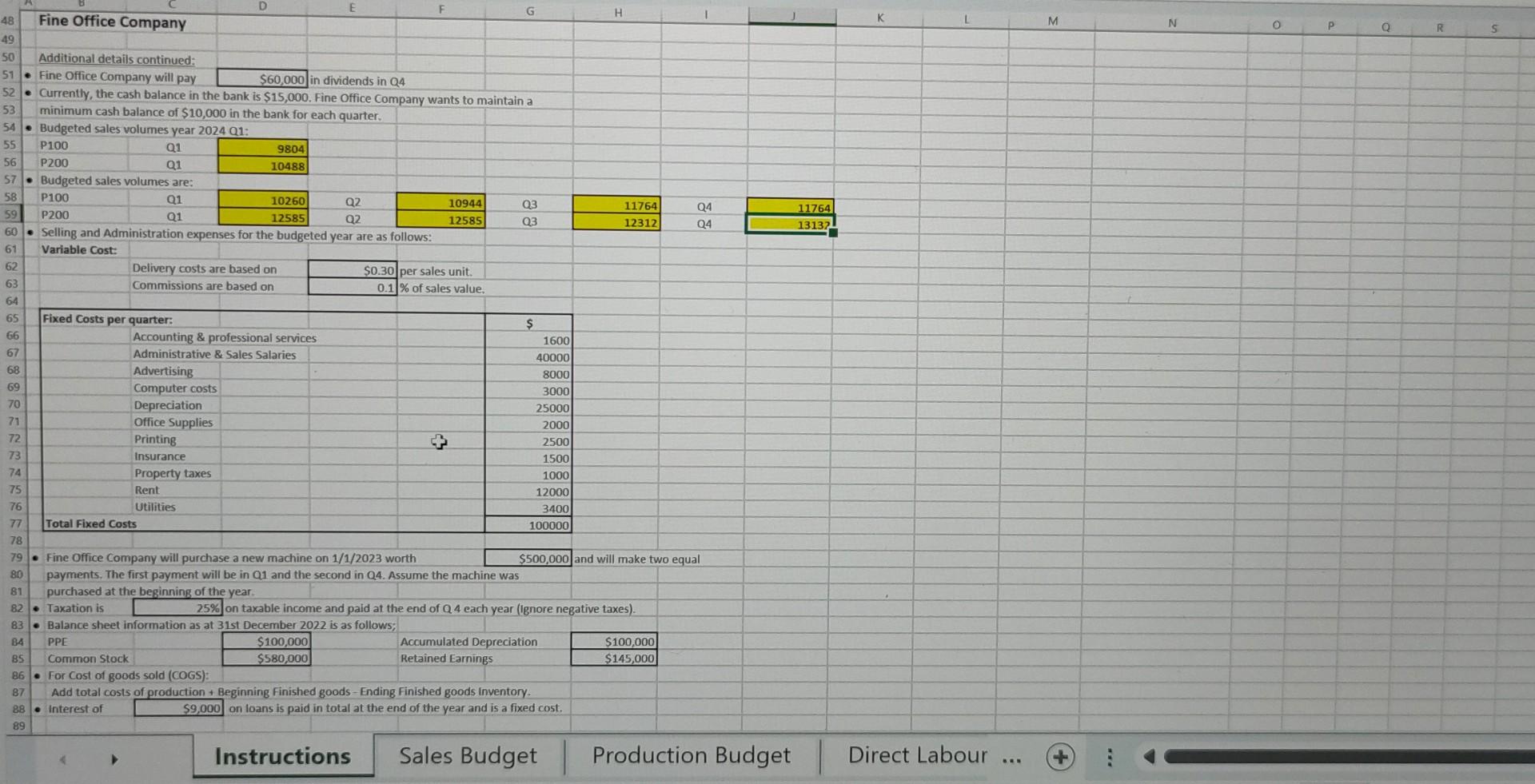Screen dimensions: 1535x784
Task: Select the Common Stock $580,000 cell
Action: coord(265,658)
